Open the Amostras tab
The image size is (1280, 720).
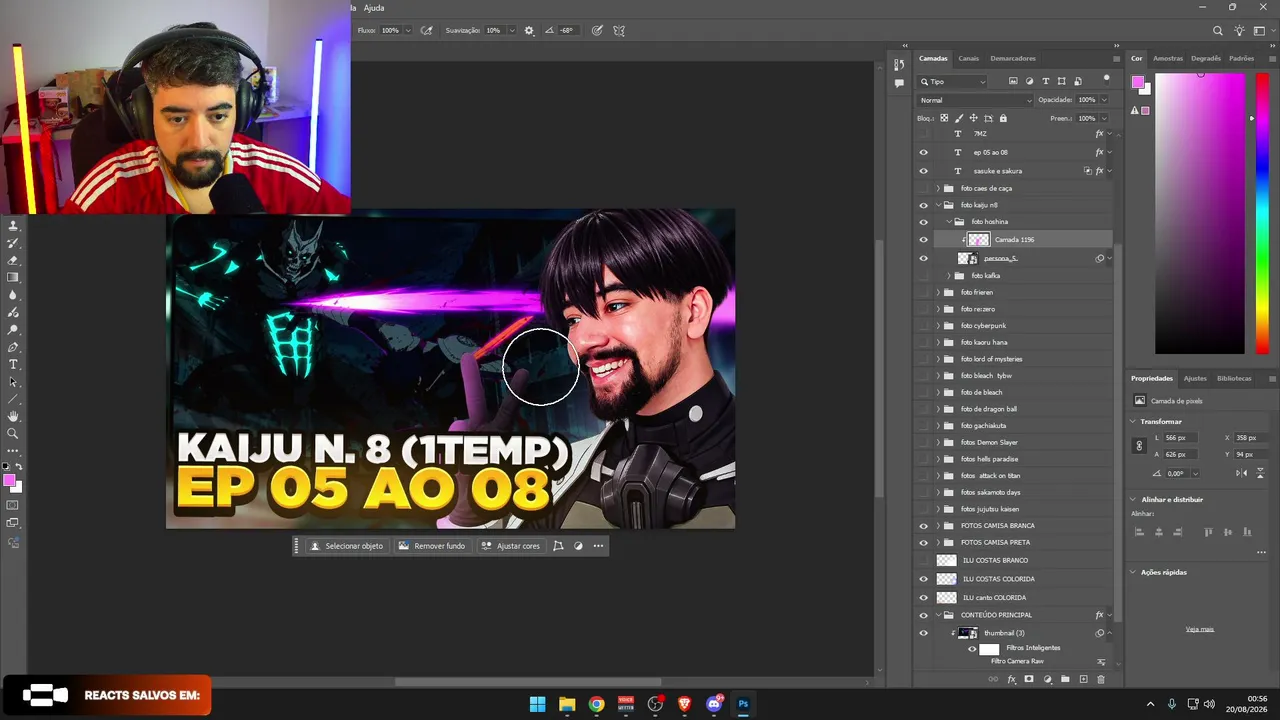[1168, 58]
